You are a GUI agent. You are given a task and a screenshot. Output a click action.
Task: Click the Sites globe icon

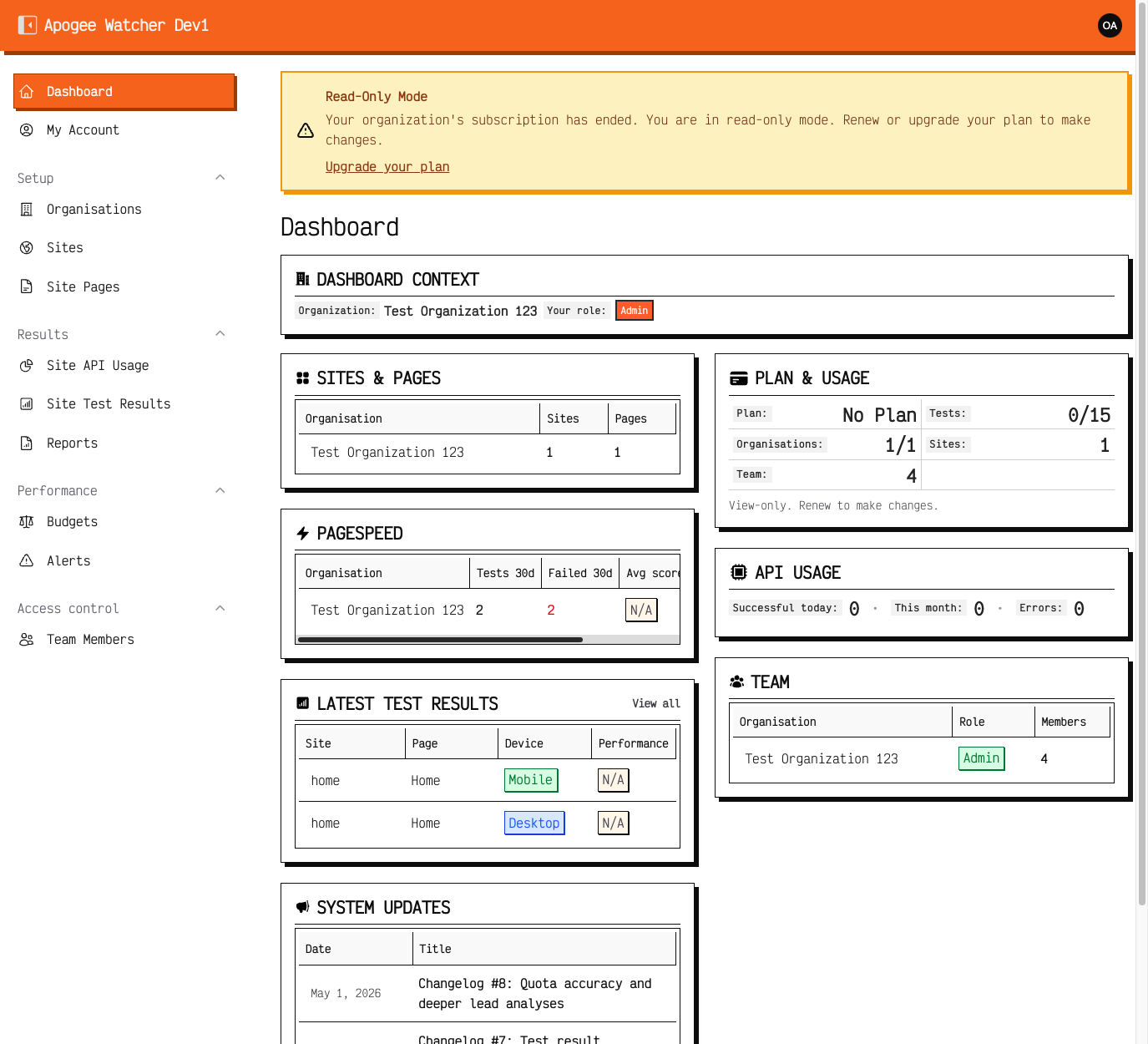27,248
